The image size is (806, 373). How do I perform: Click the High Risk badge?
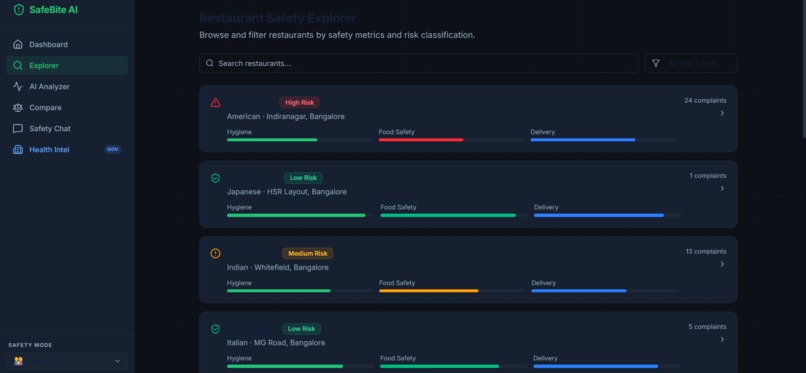click(300, 103)
